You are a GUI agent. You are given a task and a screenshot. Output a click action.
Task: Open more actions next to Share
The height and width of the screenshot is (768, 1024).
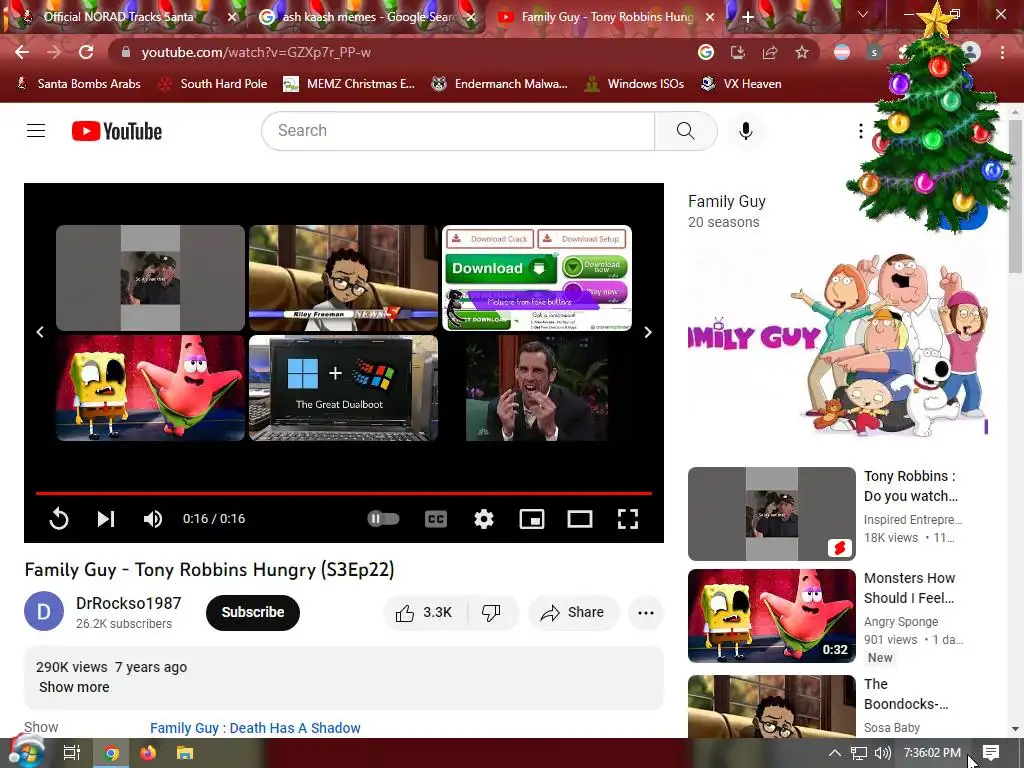coord(646,613)
